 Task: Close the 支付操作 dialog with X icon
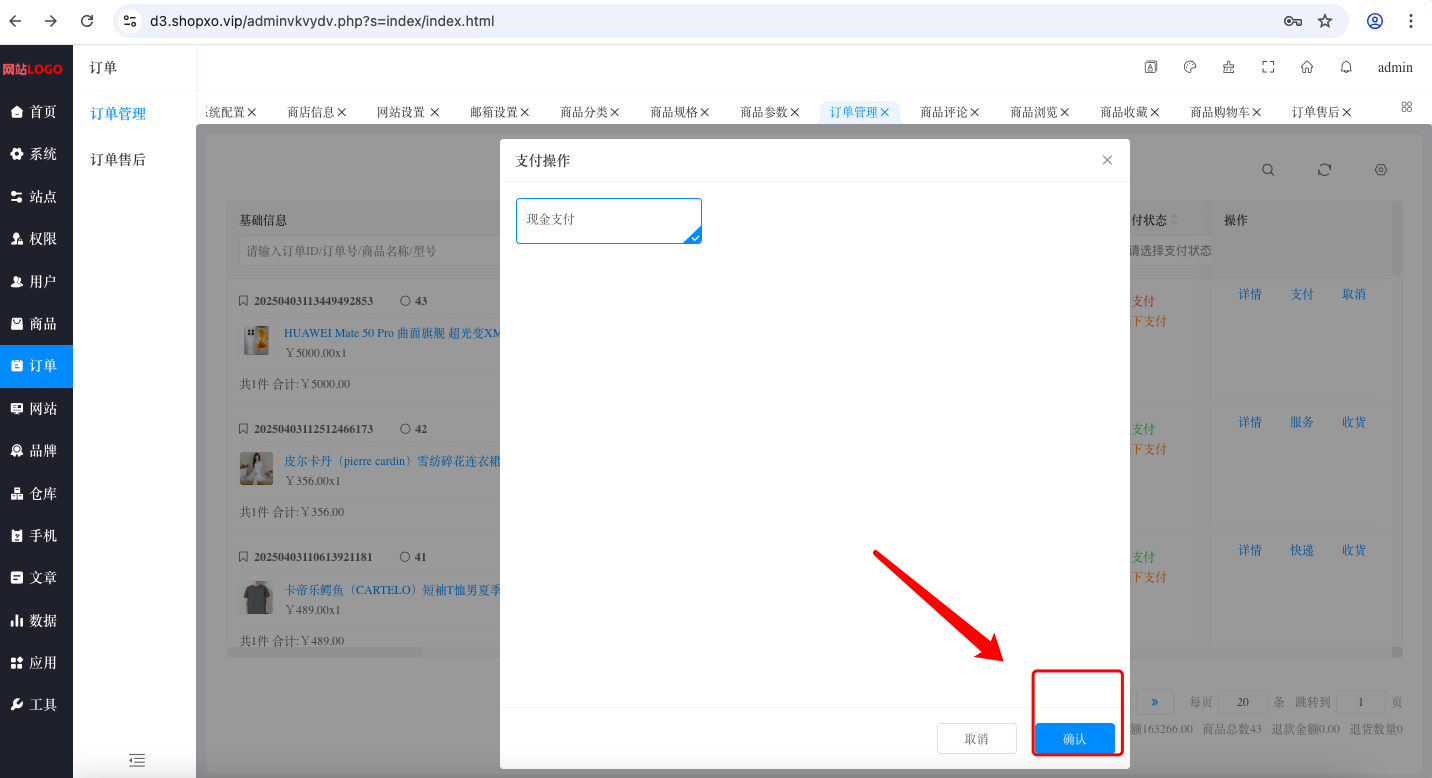click(x=1107, y=160)
